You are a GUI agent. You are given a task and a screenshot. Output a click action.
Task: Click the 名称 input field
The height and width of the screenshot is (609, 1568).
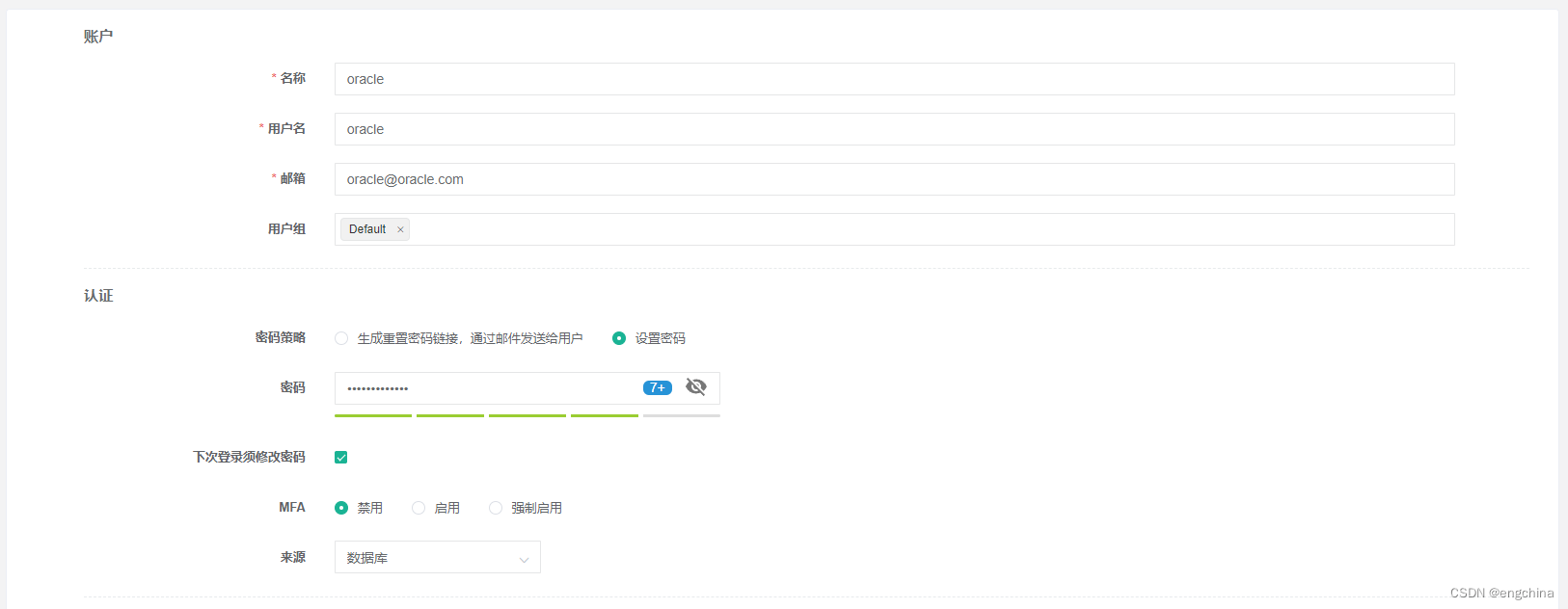click(894, 79)
